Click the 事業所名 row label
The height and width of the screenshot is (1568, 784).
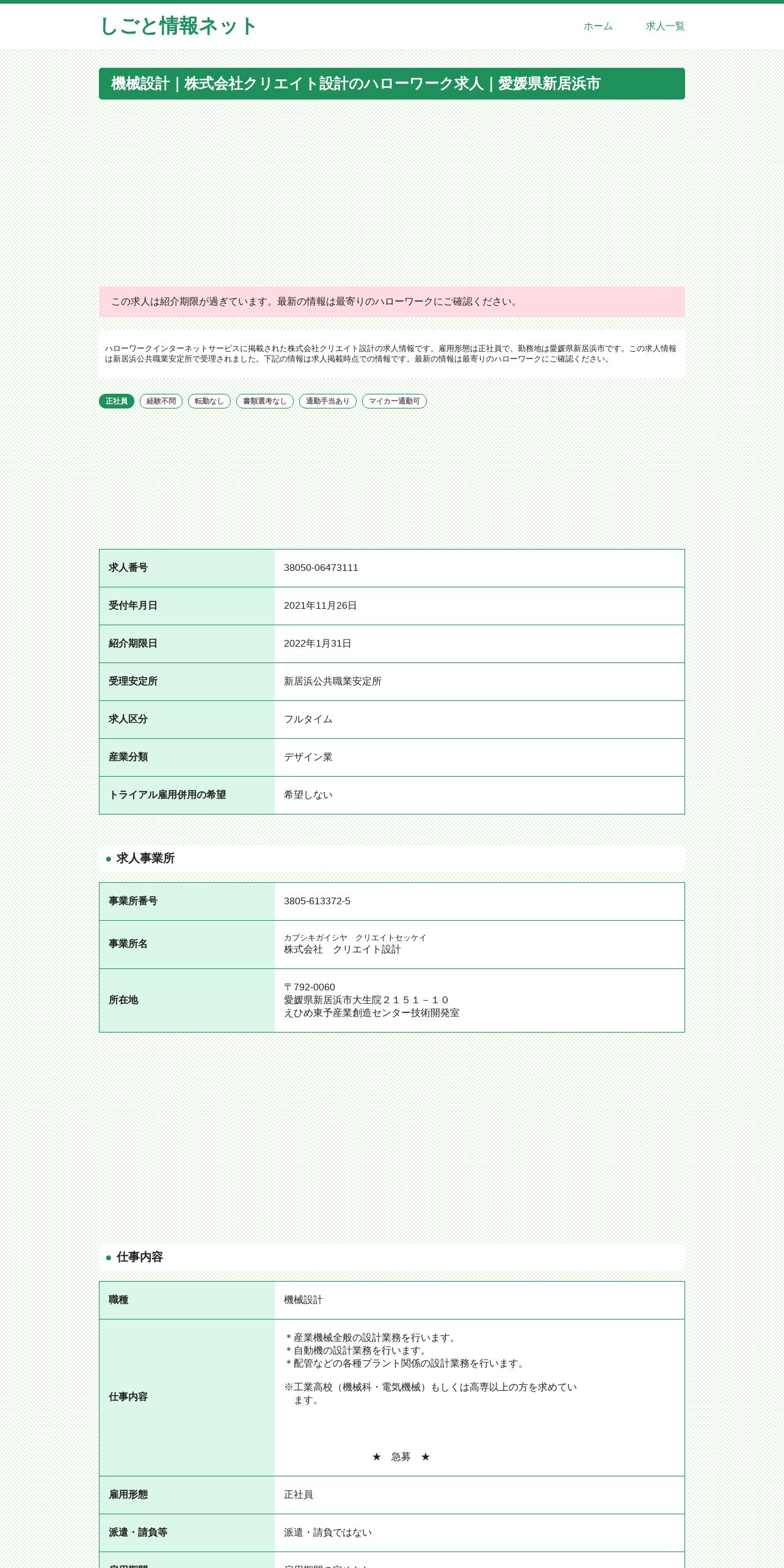point(128,944)
